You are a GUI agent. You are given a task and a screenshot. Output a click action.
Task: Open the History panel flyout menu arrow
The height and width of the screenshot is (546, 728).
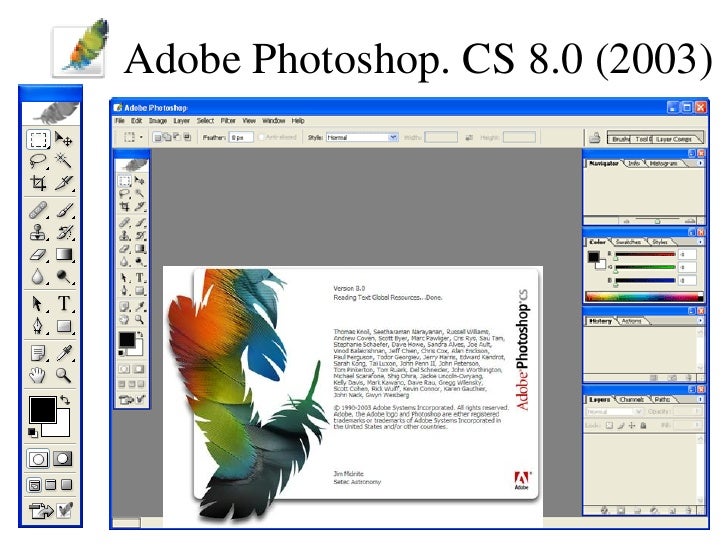[x=700, y=320]
